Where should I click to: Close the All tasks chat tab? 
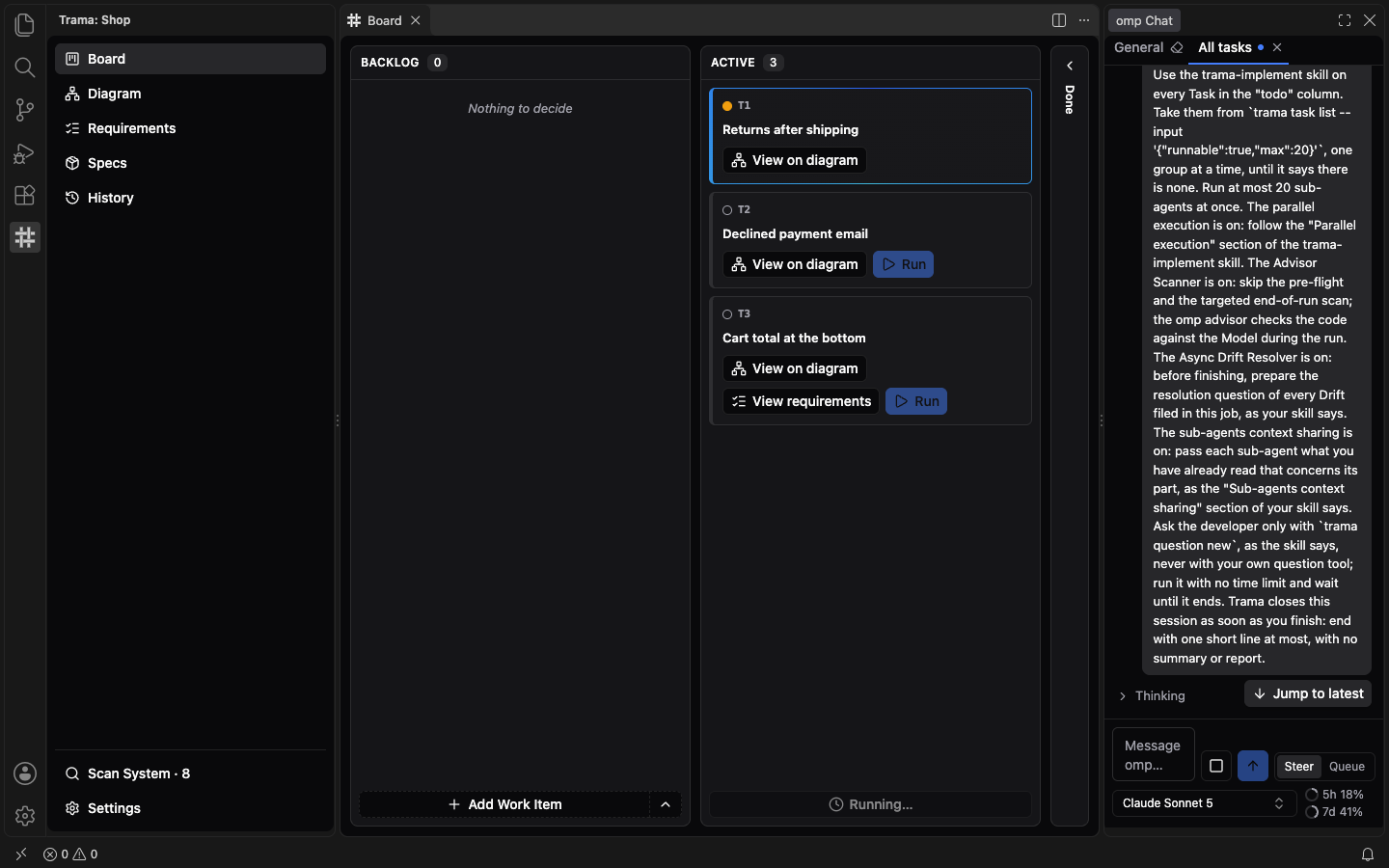pos(1277,47)
